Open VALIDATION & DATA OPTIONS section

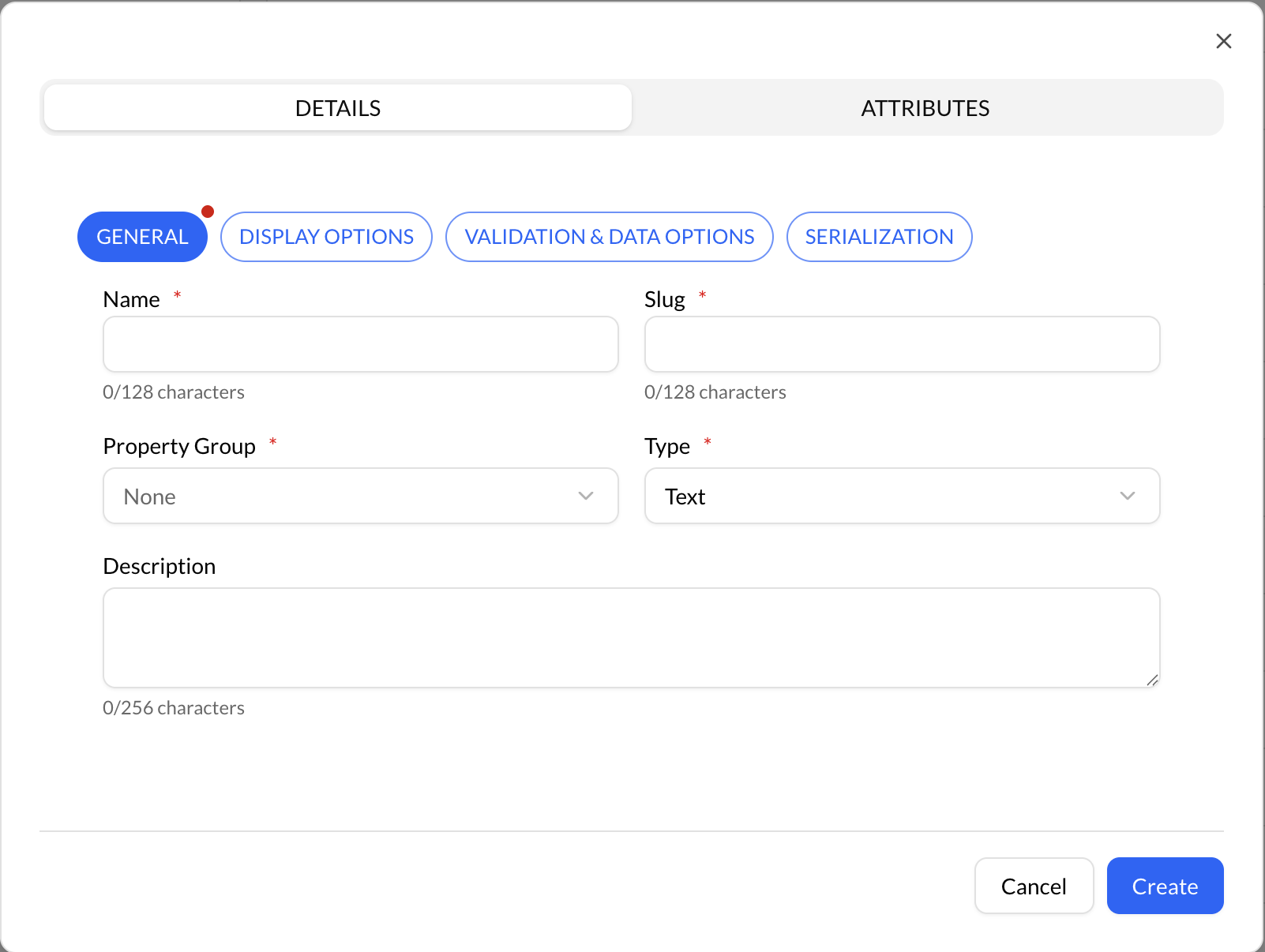tap(609, 237)
